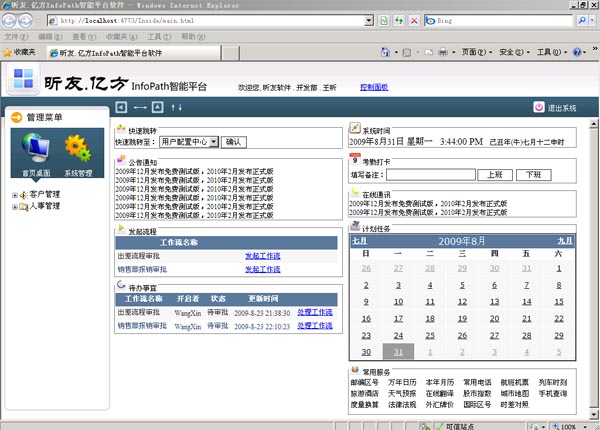The height and width of the screenshot is (430, 600).
Task: Open the 帮助 menu
Action: pyautogui.click(x=193, y=37)
